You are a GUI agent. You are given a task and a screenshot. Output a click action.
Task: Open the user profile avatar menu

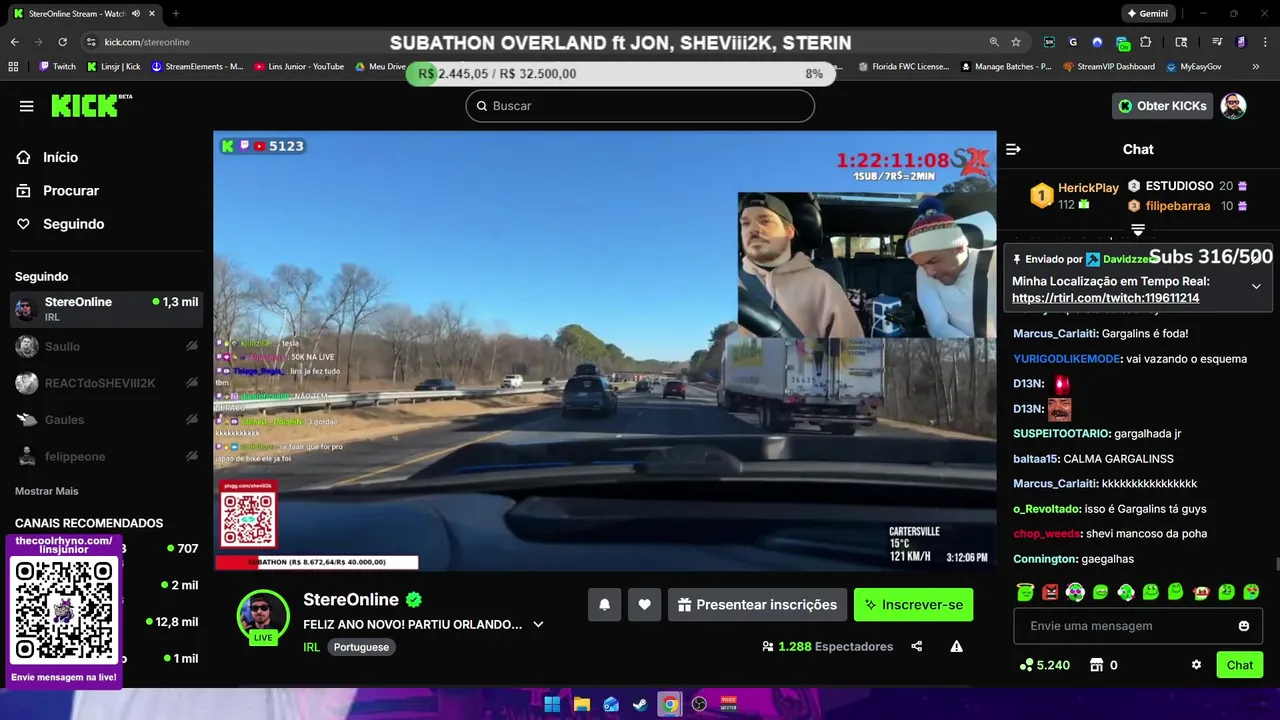[x=1233, y=106]
